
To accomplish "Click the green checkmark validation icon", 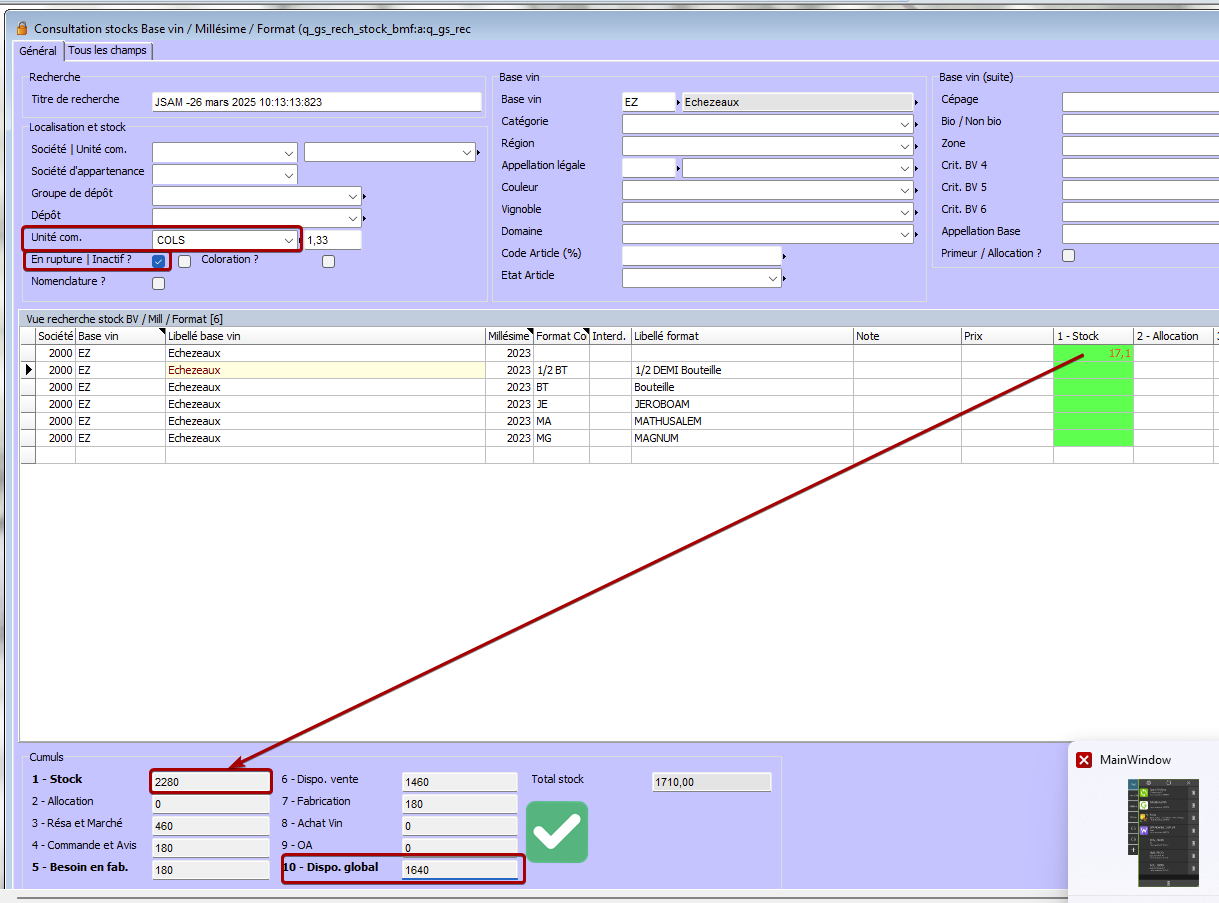I will 557,831.
